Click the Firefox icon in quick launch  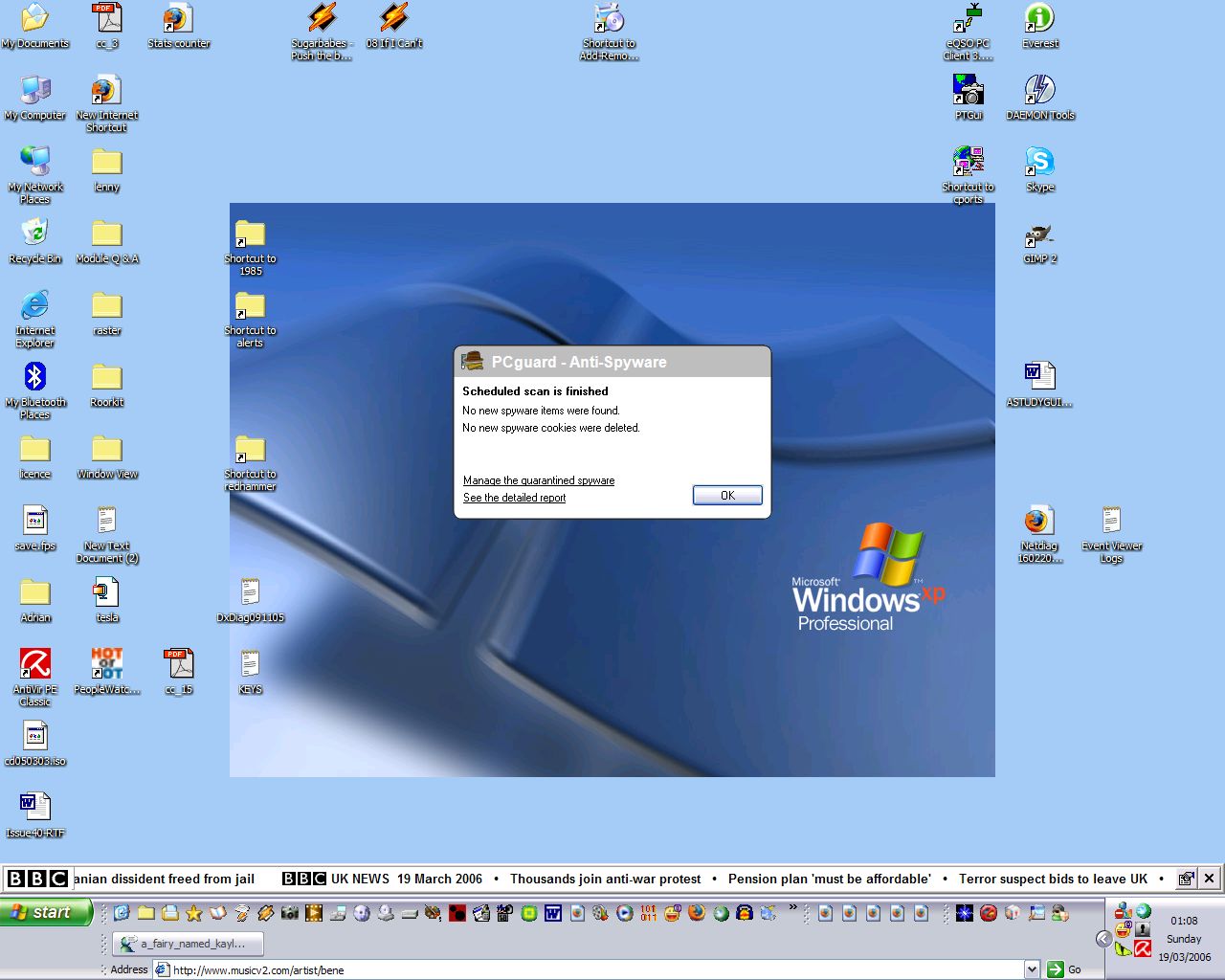point(696,913)
